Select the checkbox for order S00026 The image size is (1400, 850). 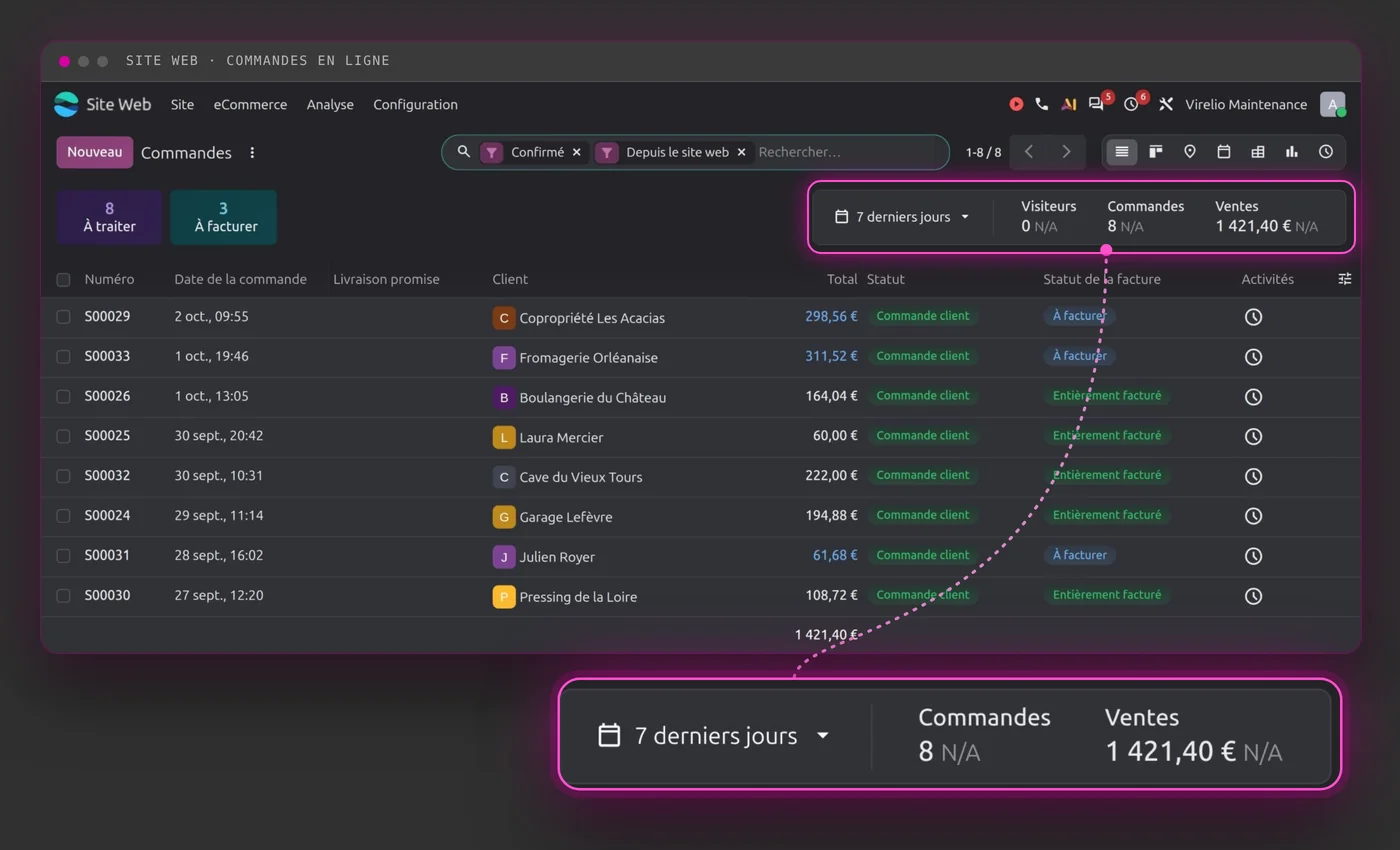63,396
